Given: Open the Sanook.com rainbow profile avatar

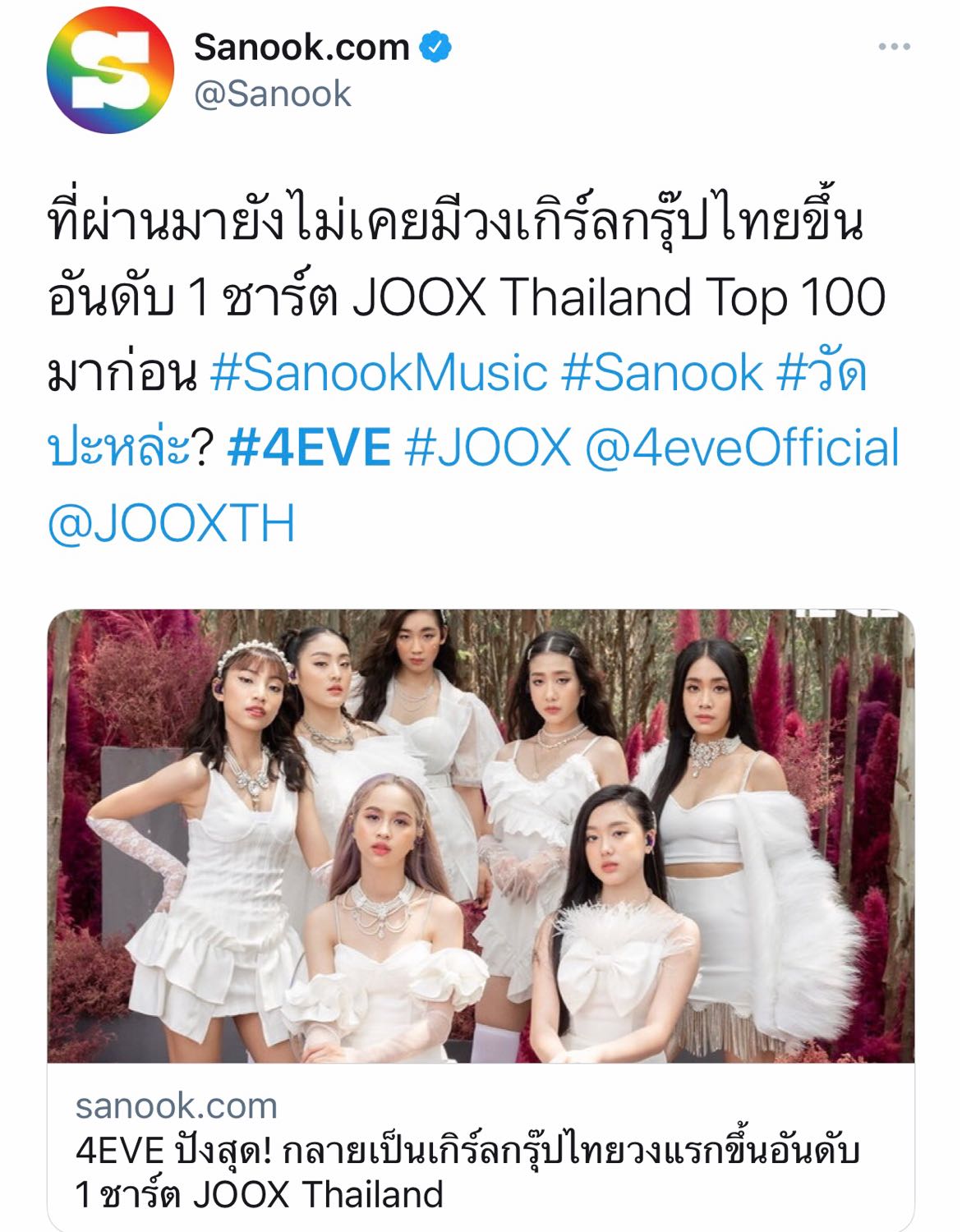Looking at the screenshot, I should [x=110, y=71].
